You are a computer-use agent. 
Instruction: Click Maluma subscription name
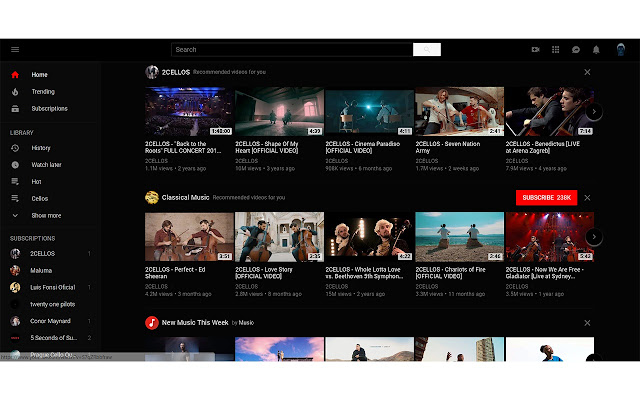tap(41, 271)
